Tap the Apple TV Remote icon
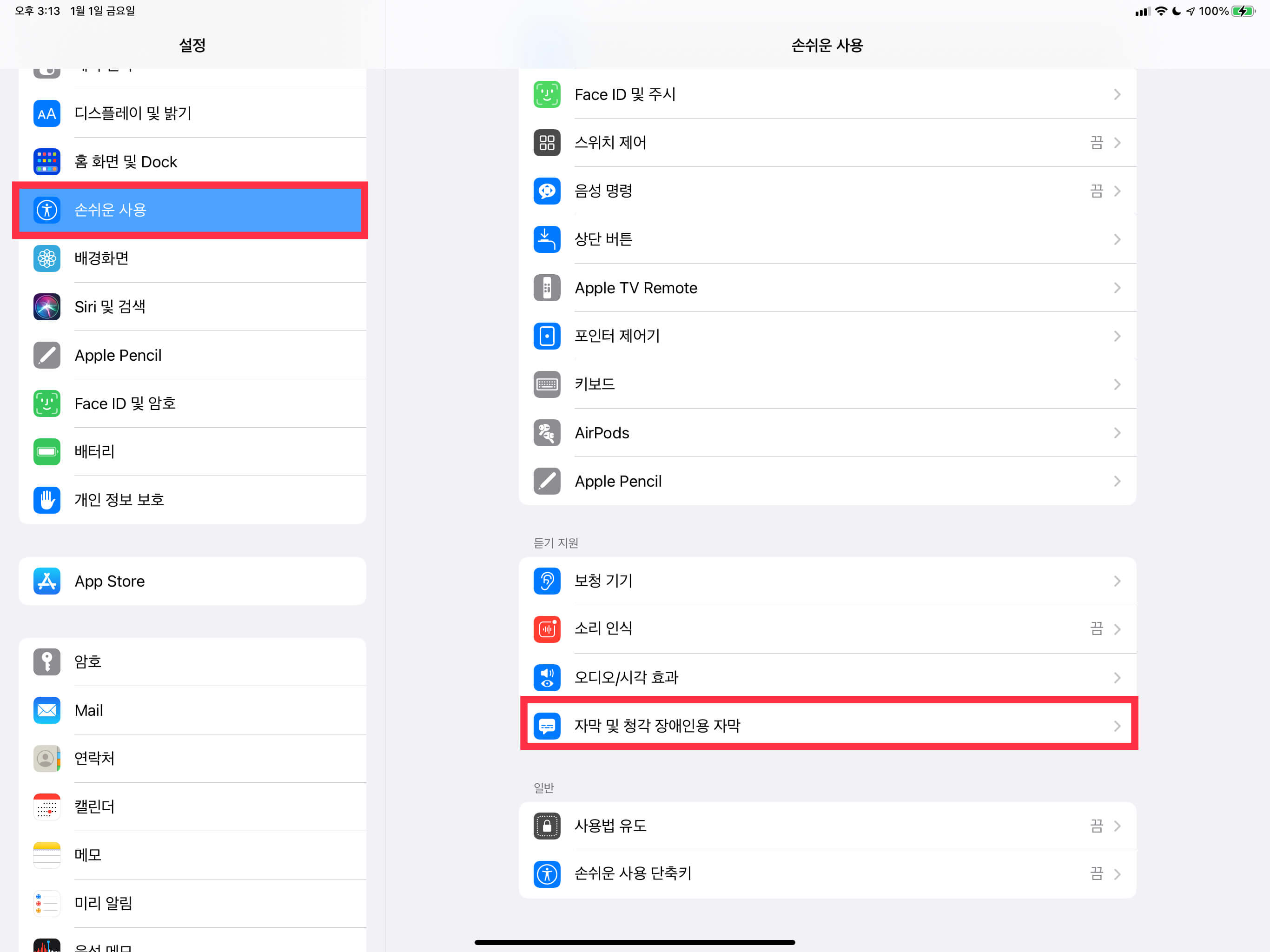This screenshot has height=952, width=1270. pos(547,288)
